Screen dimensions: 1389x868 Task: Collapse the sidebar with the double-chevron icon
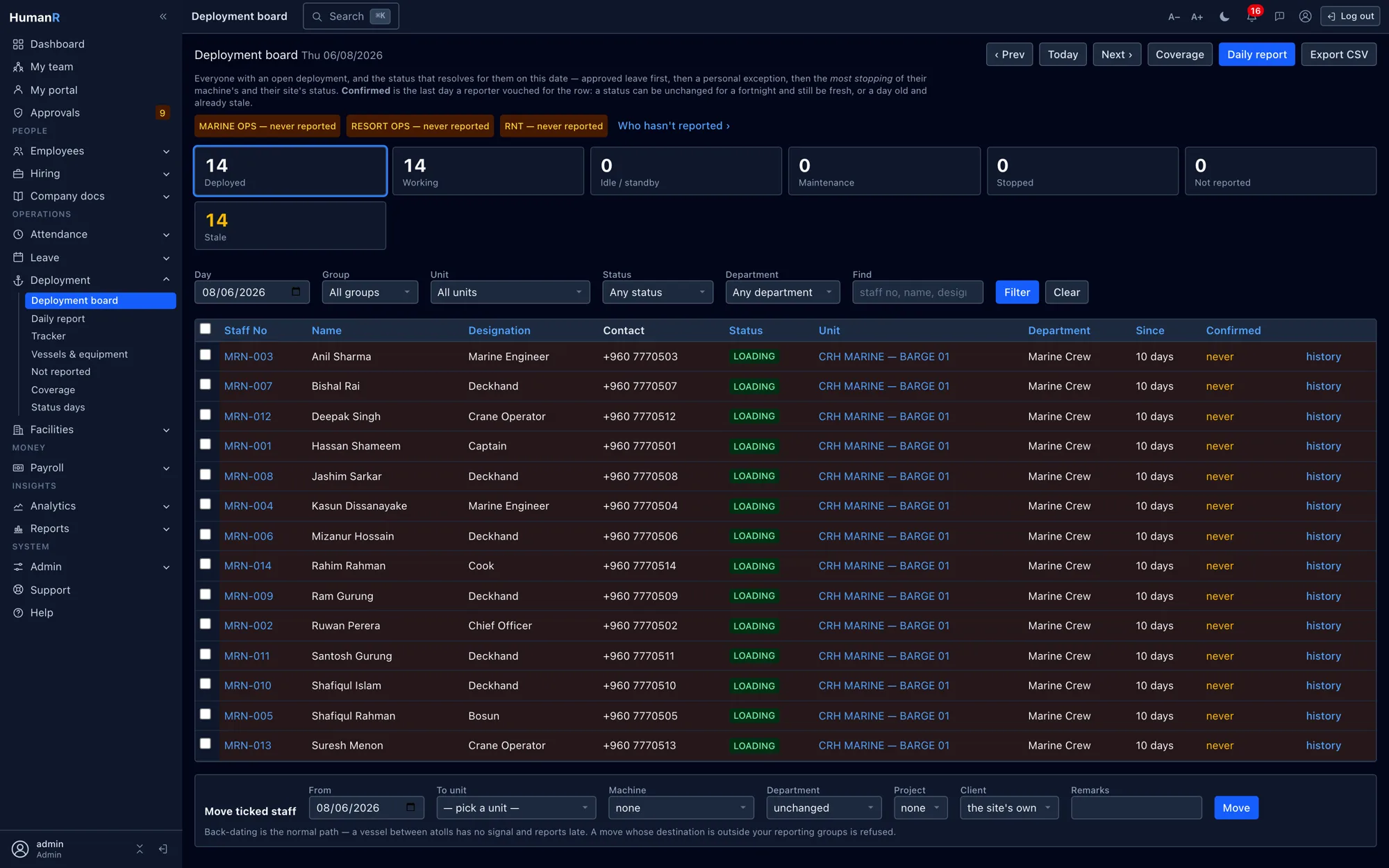click(163, 17)
